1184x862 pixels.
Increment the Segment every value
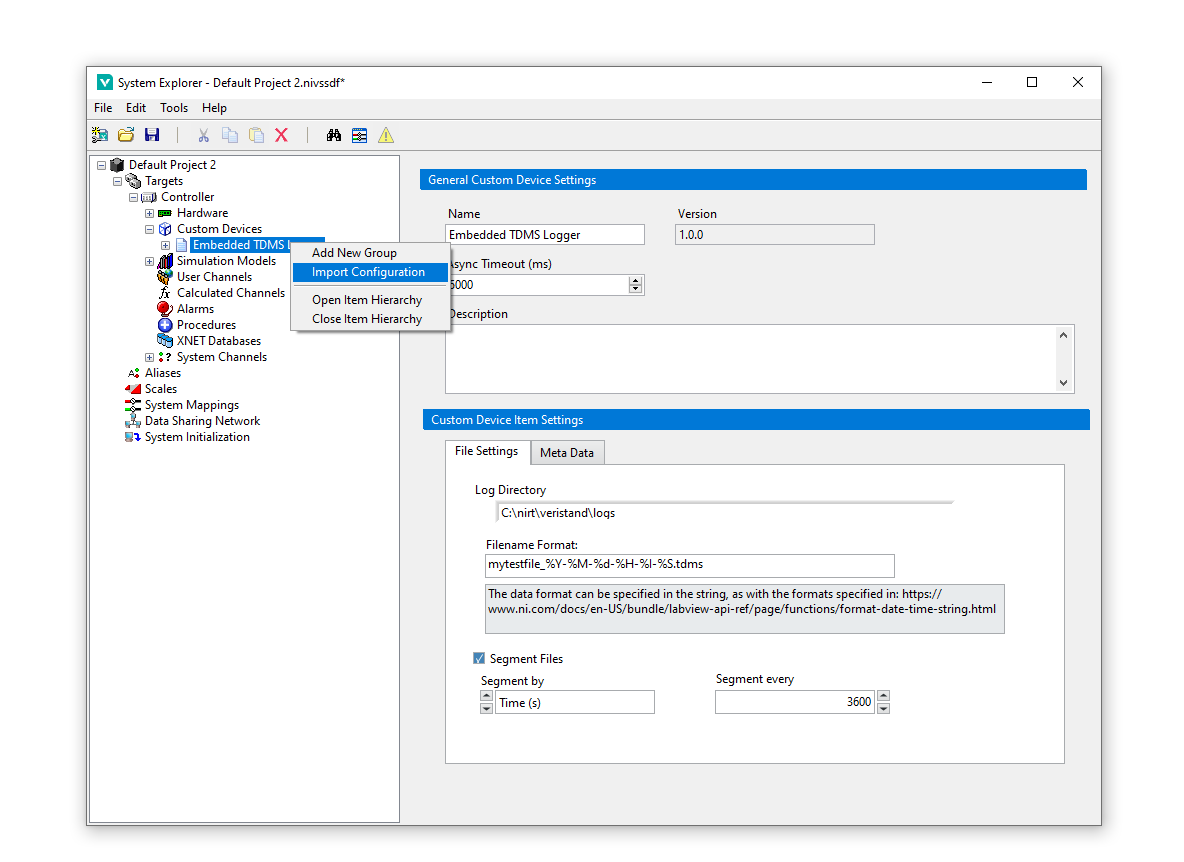pos(883,696)
